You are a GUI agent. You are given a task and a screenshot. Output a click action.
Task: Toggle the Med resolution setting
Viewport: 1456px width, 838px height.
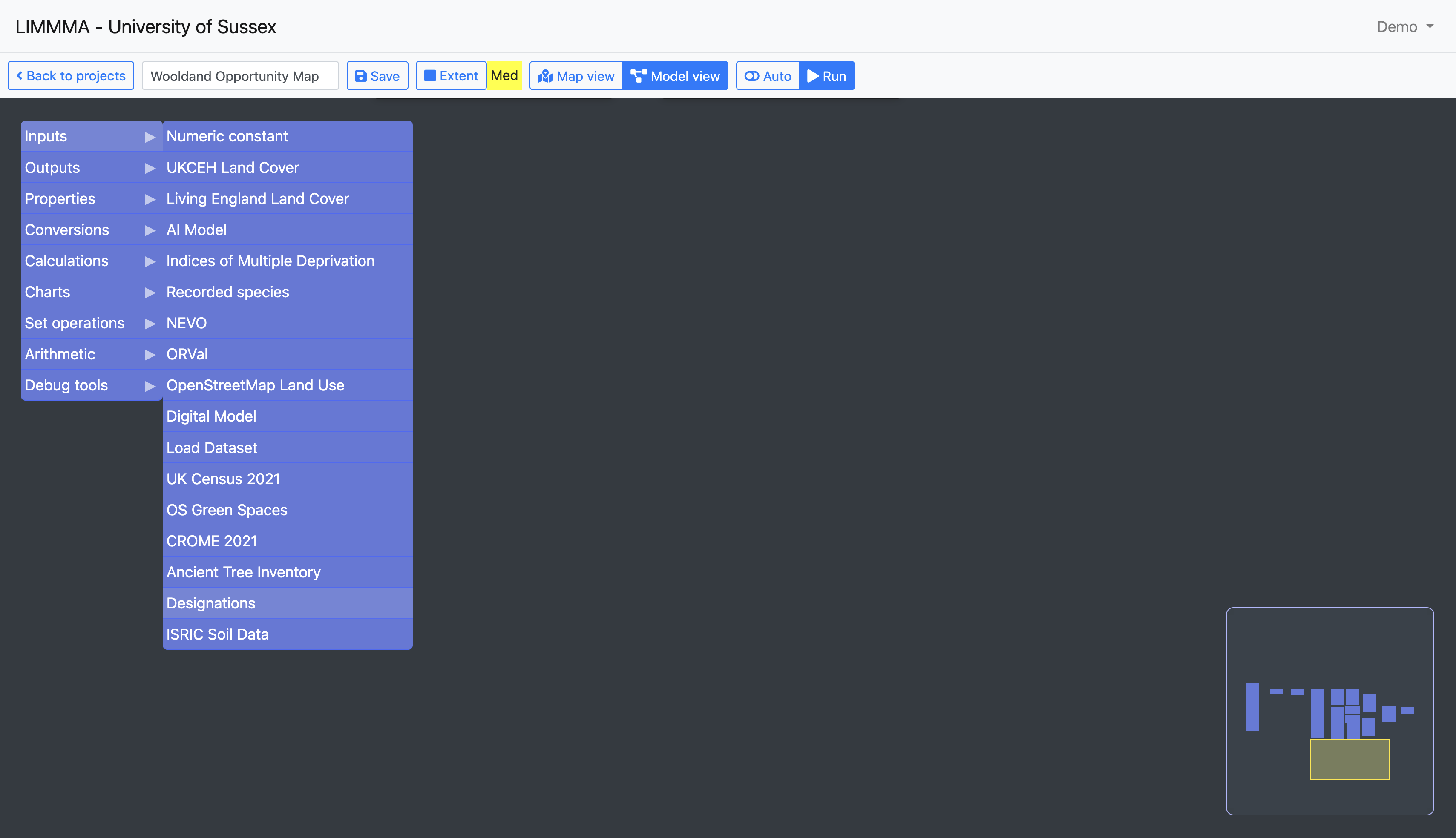504,75
